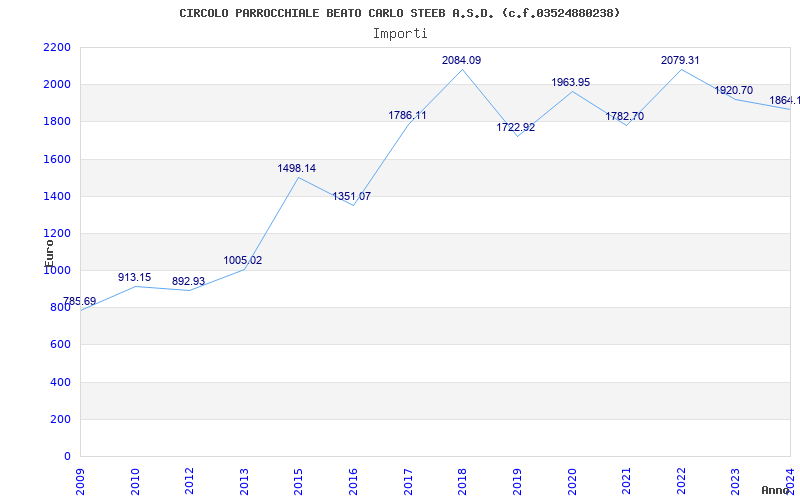Click the 2010 year axis label
800x500 pixels.
pyautogui.click(x=135, y=481)
